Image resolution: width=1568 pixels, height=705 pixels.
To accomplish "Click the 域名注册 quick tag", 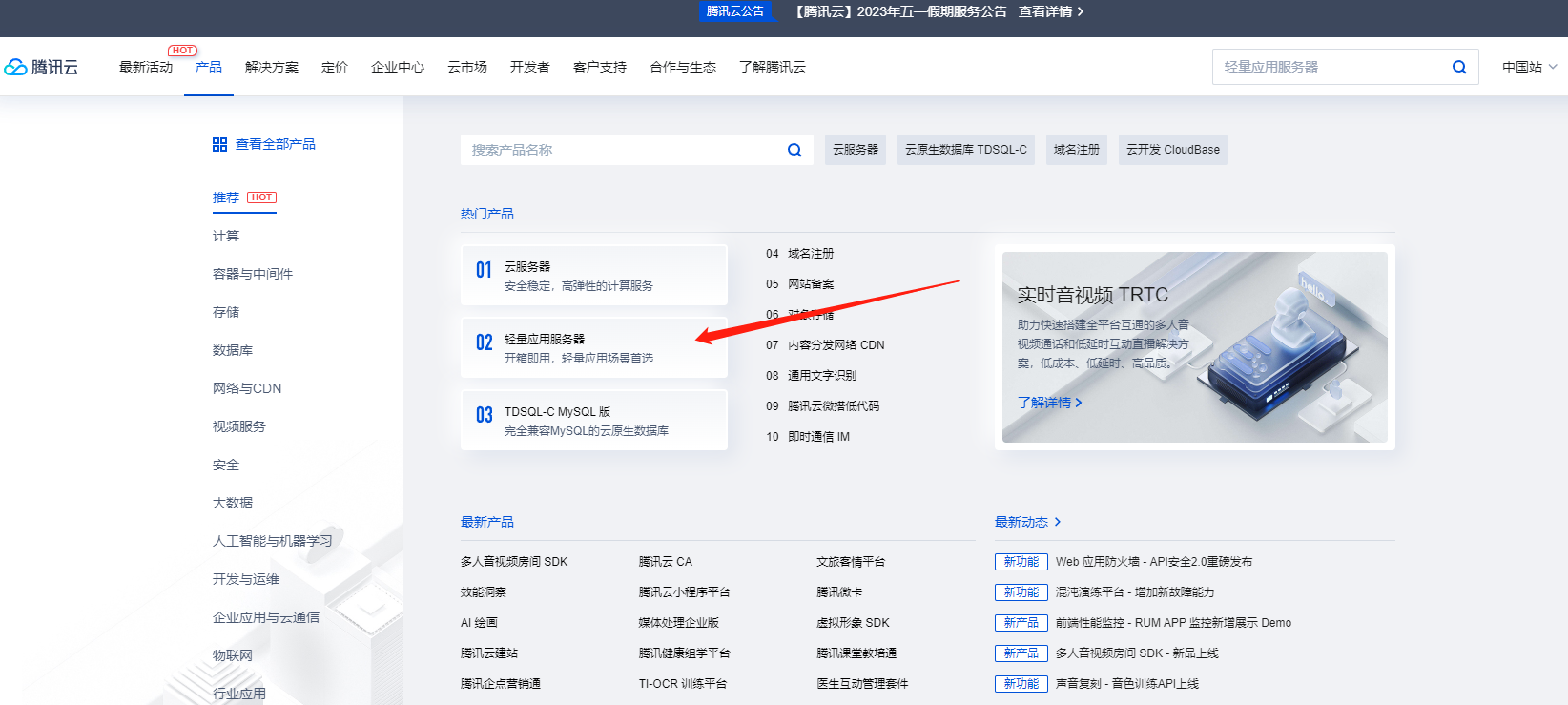I will (1077, 150).
